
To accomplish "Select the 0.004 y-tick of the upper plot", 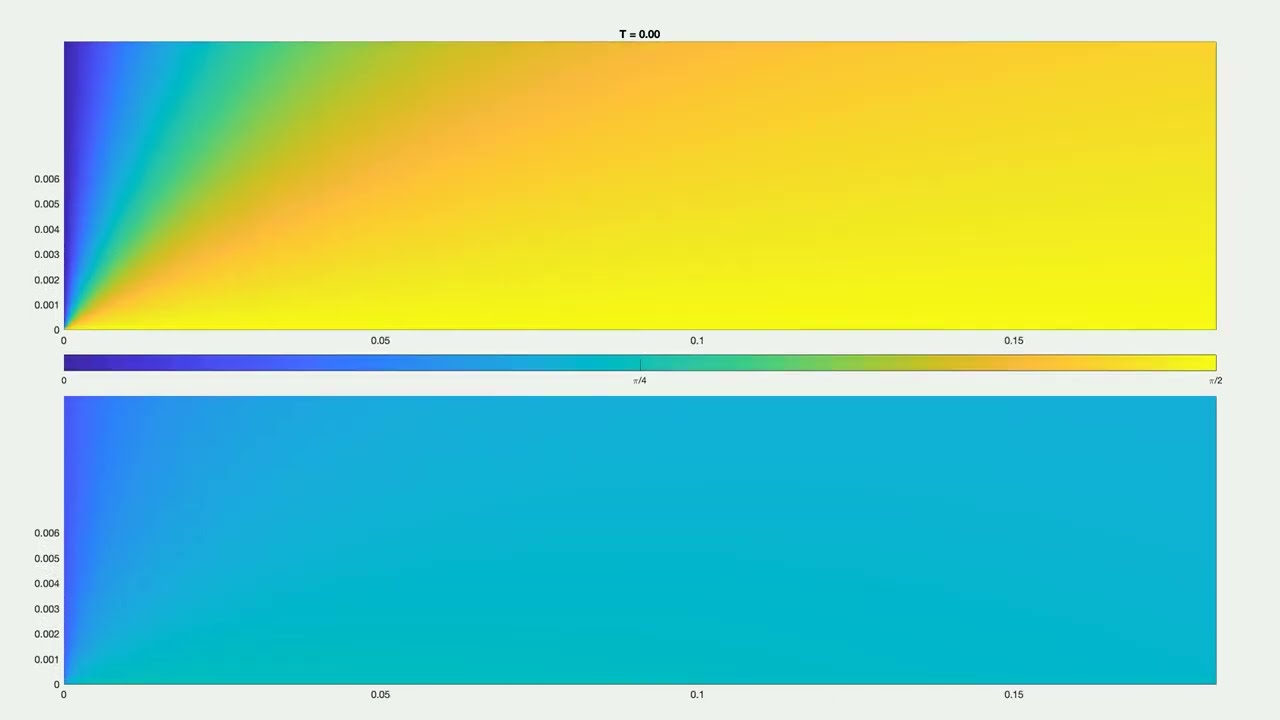I will click(x=47, y=229).
